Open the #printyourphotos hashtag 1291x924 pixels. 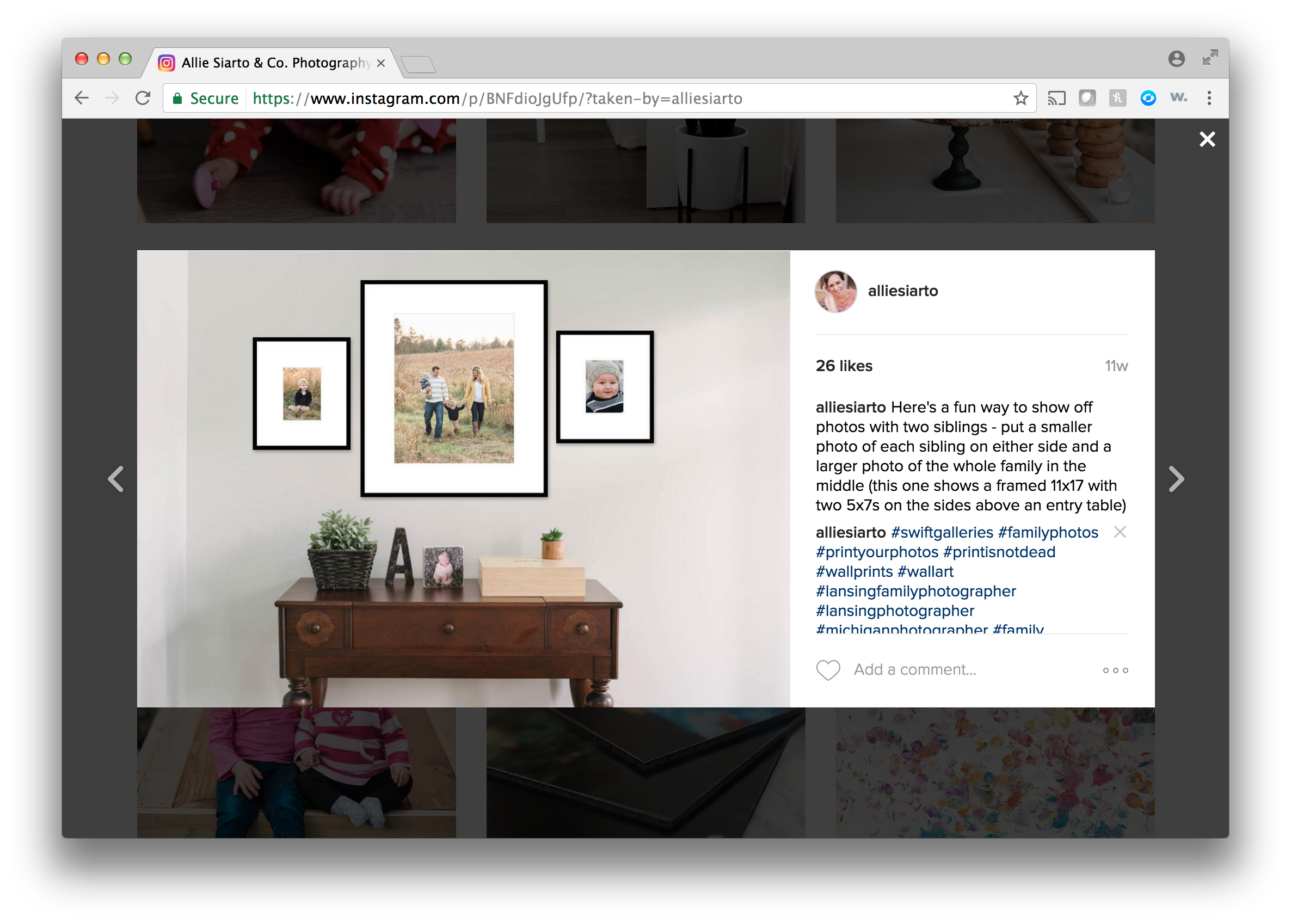click(877, 552)
